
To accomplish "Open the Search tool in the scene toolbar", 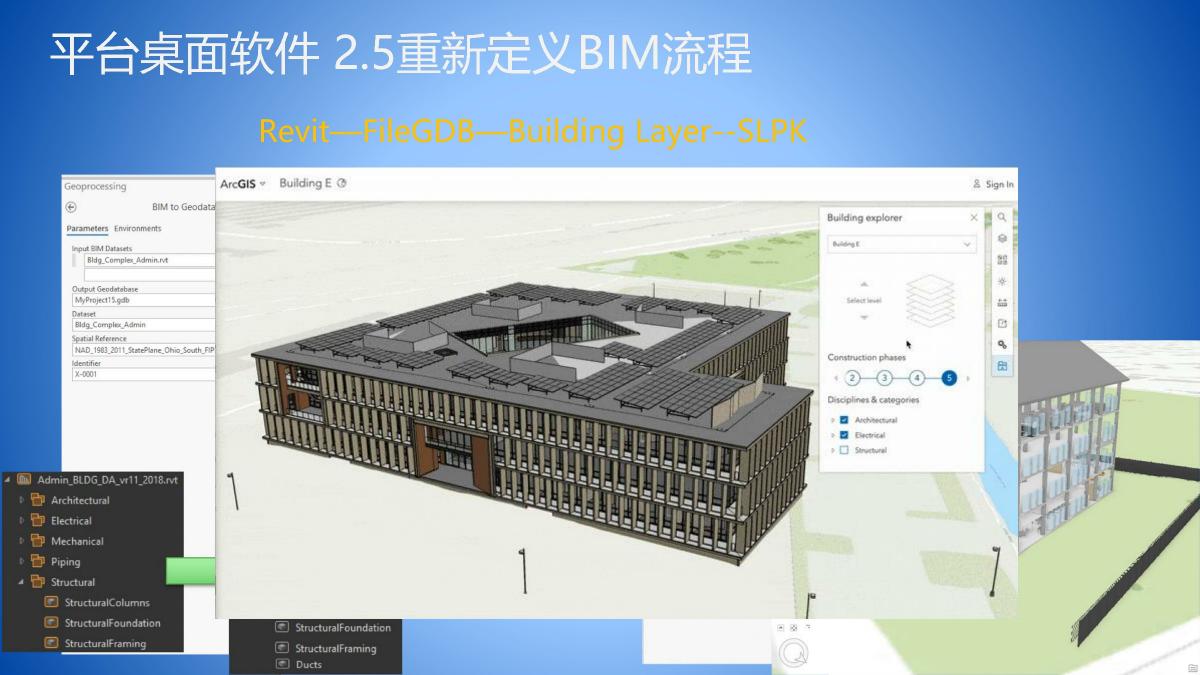I will pos(1002,217).
